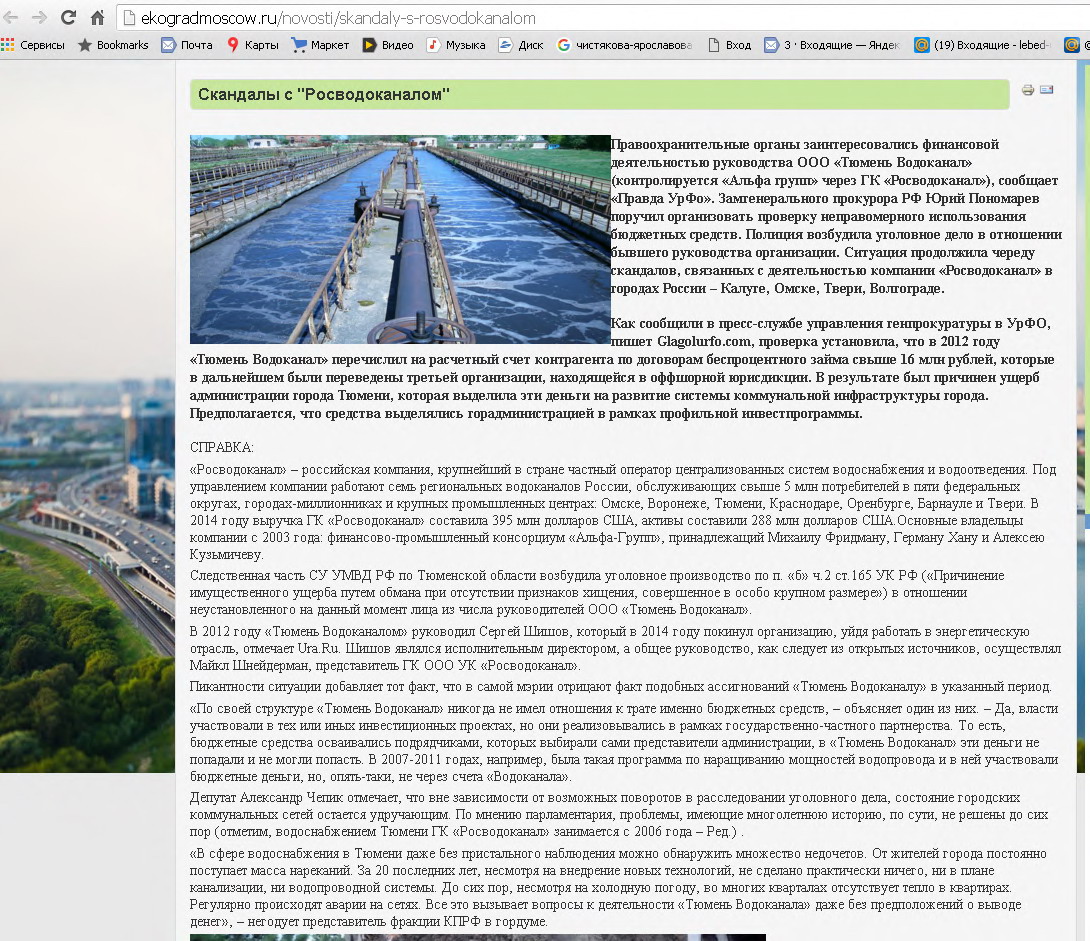
Task: Click the 'Ura.Ru' mention in the article
Action: click(x=318, y=648)
